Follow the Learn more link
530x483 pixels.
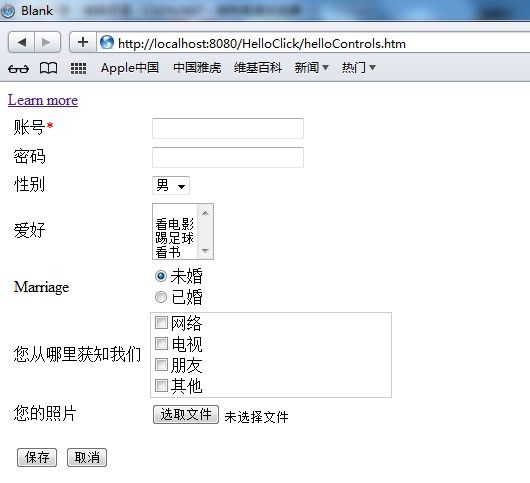(43, 100)
